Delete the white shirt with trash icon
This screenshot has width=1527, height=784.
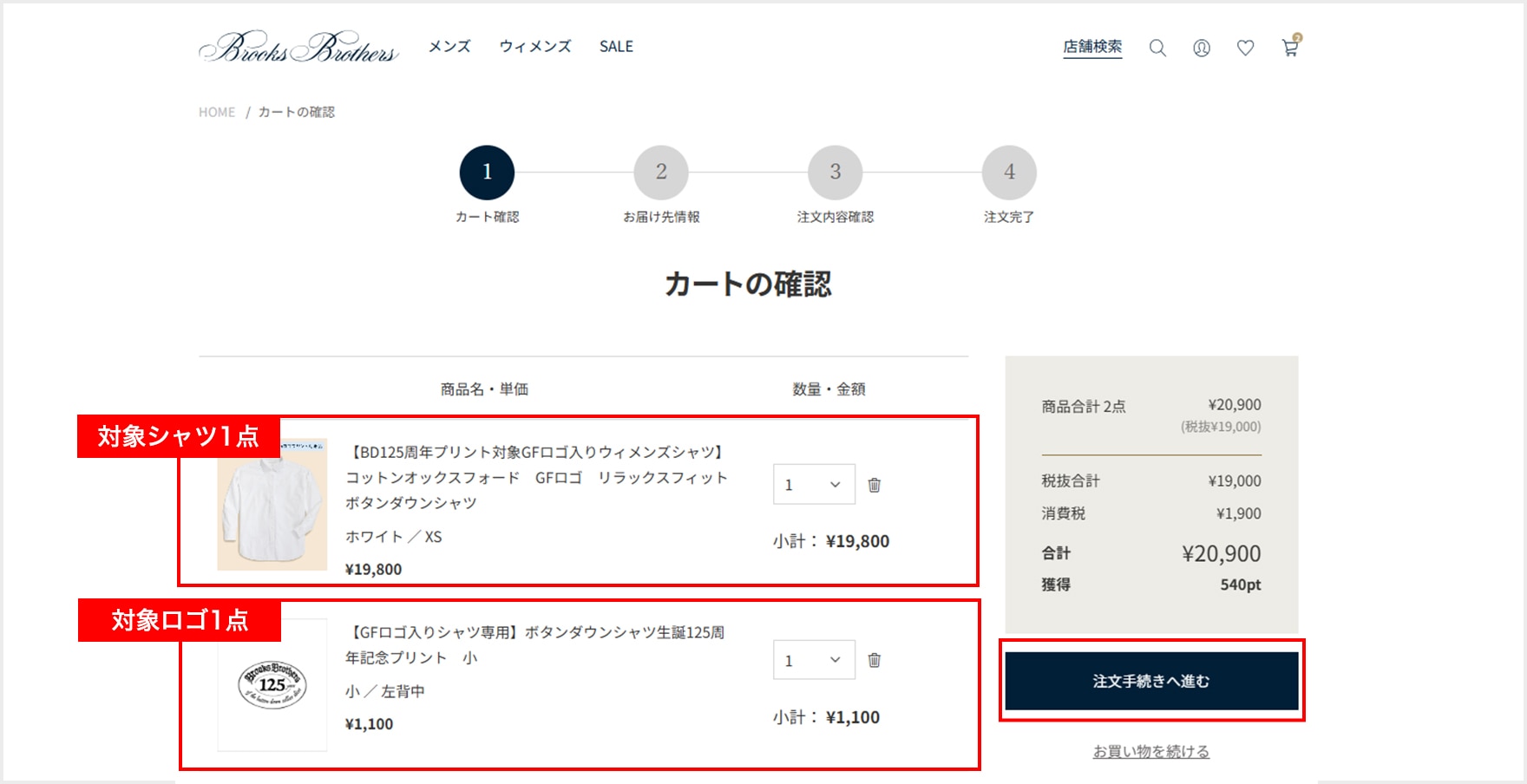pyautogui.click(x=875, y=485)
